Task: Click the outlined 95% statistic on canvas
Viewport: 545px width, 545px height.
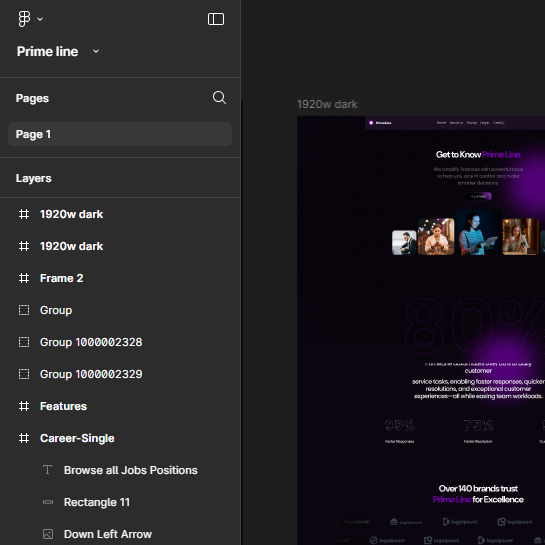Action: [x=400, y=425]
